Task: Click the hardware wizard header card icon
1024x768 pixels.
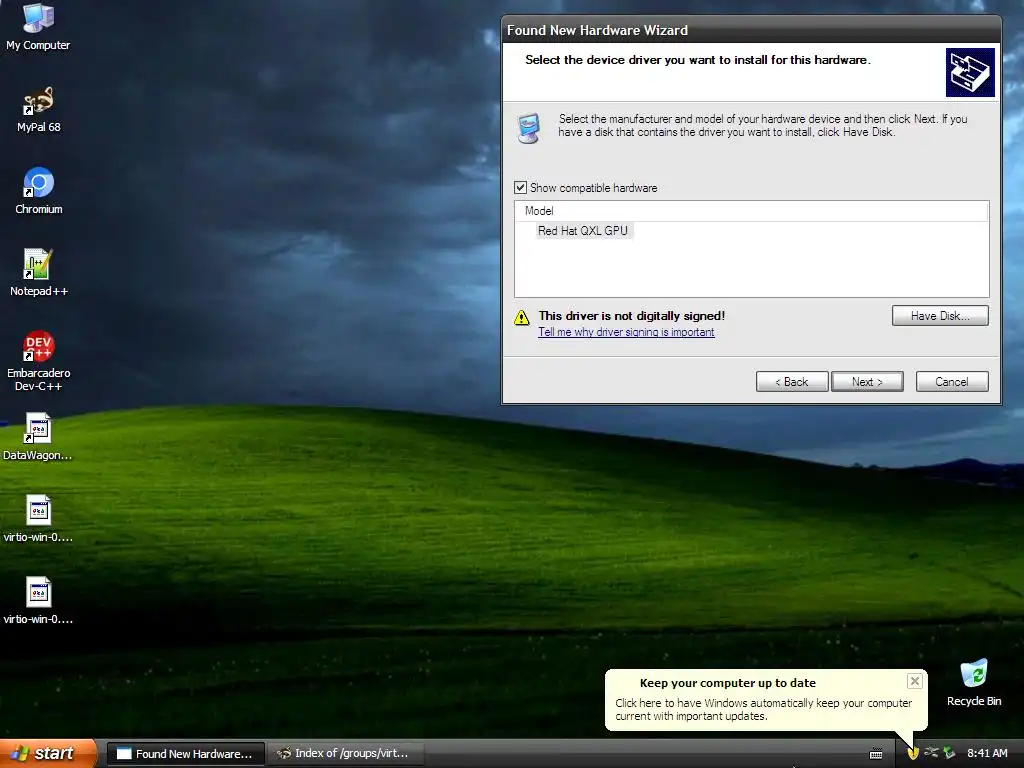Action: coord(970,72)
